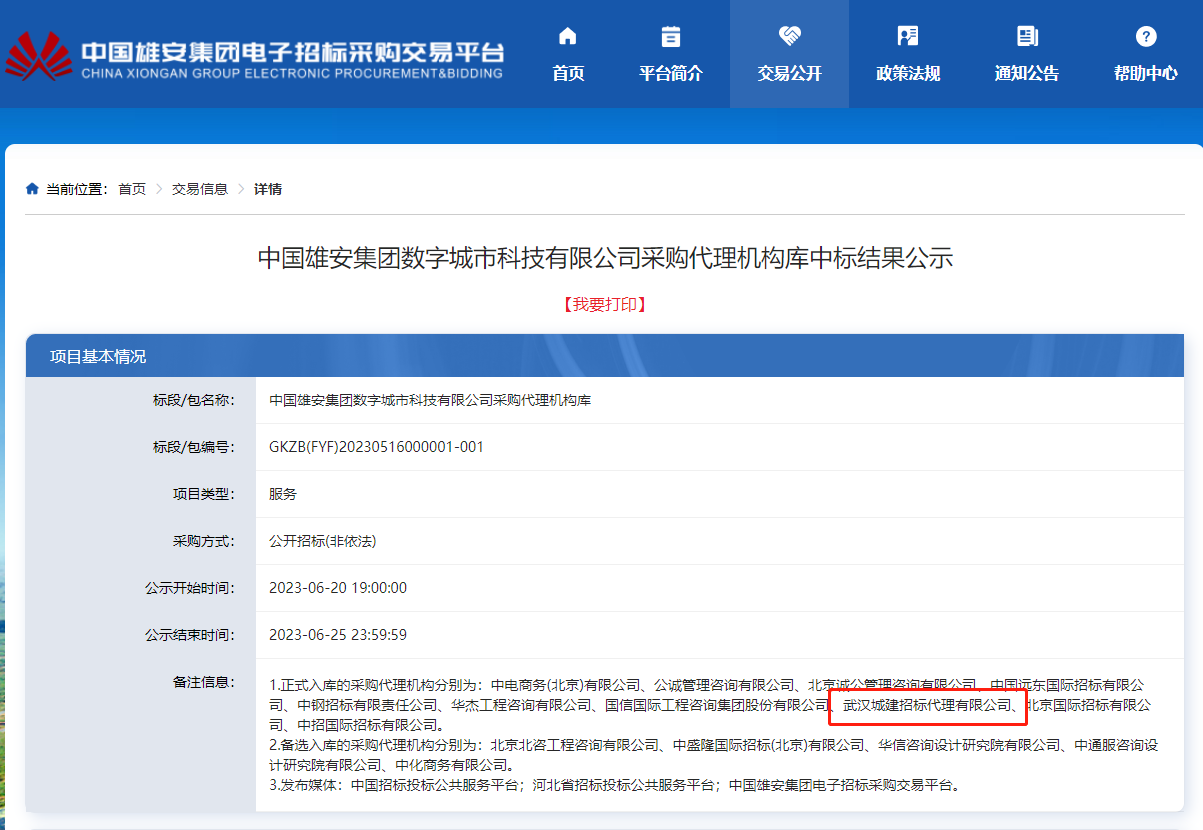Click the 当前位置 breadcrumb label
Viewport: 1203px width, 830px height.
[76, 189]
